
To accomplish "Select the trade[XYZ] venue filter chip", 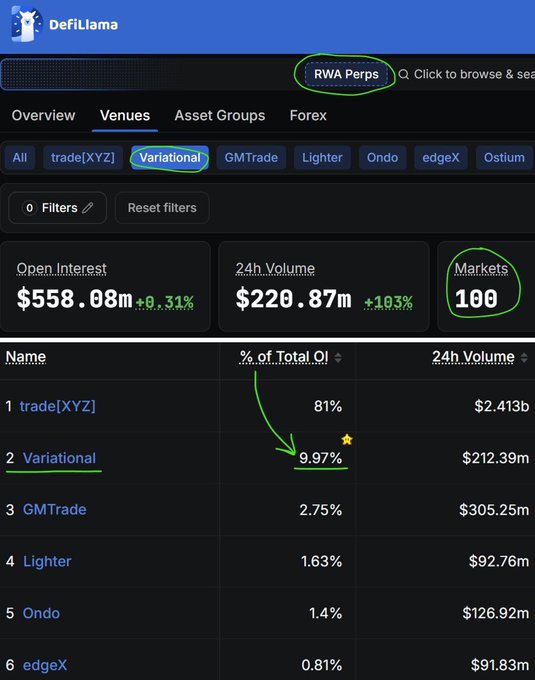I will [x=83, y=157].
